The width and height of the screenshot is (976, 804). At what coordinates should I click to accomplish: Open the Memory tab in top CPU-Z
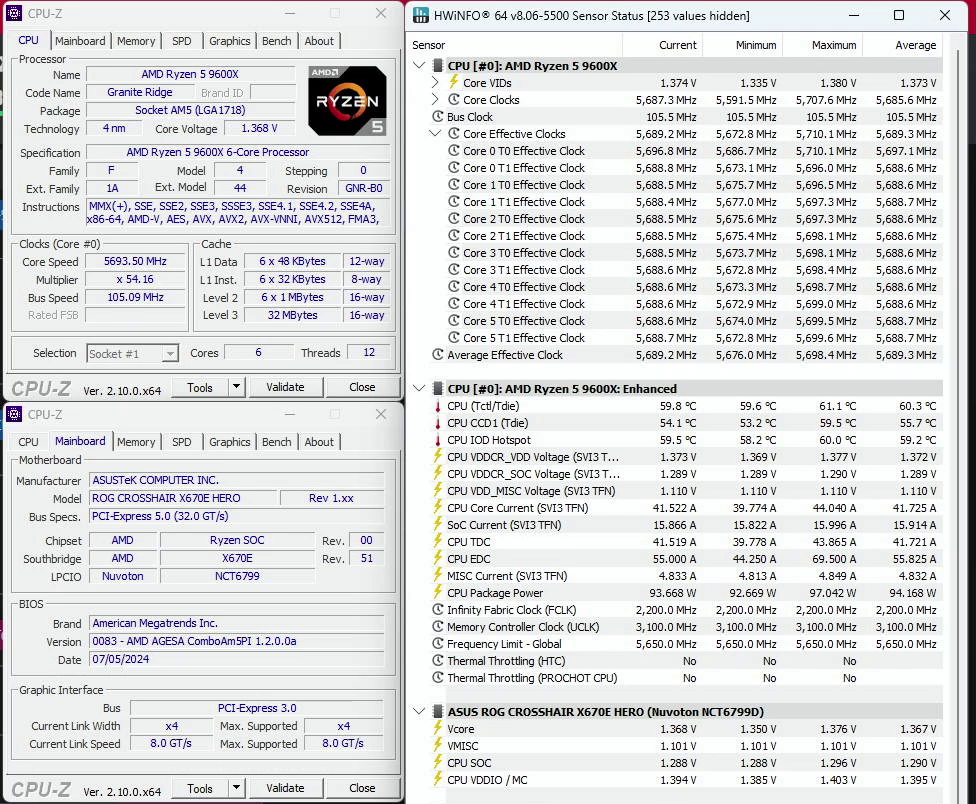[136, 41]
